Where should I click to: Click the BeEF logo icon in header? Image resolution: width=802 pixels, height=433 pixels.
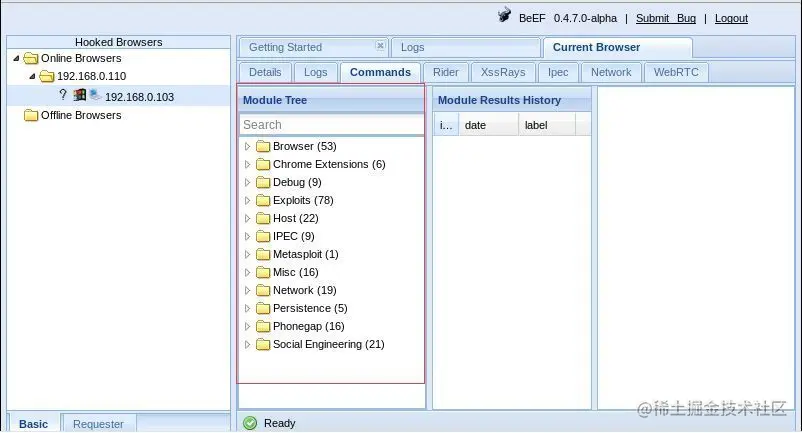coord(504,15)
